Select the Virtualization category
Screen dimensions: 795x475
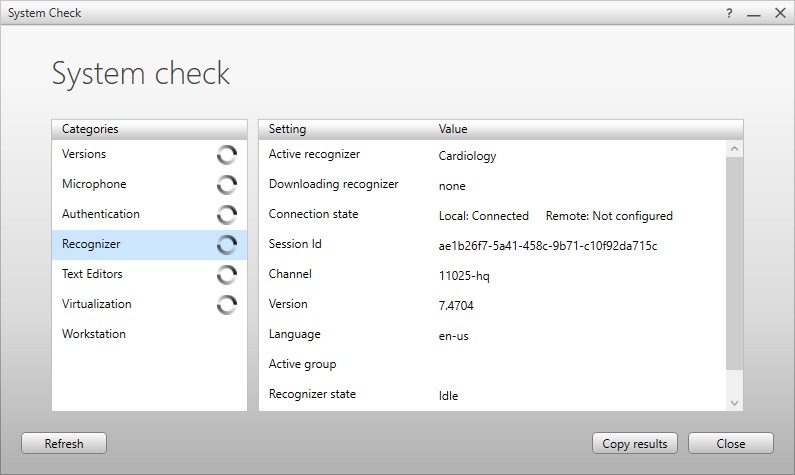[x=96, y=304]
